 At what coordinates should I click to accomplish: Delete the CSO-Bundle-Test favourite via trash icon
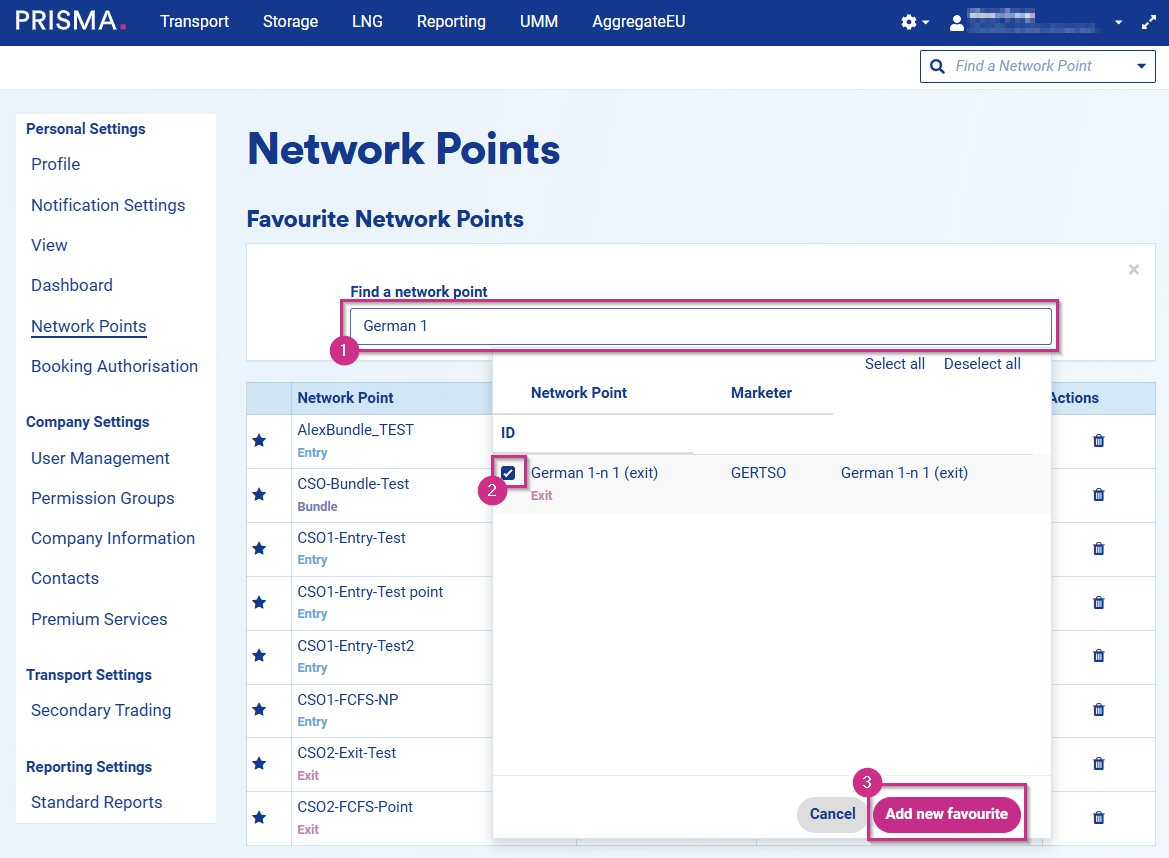point(1099,494)
